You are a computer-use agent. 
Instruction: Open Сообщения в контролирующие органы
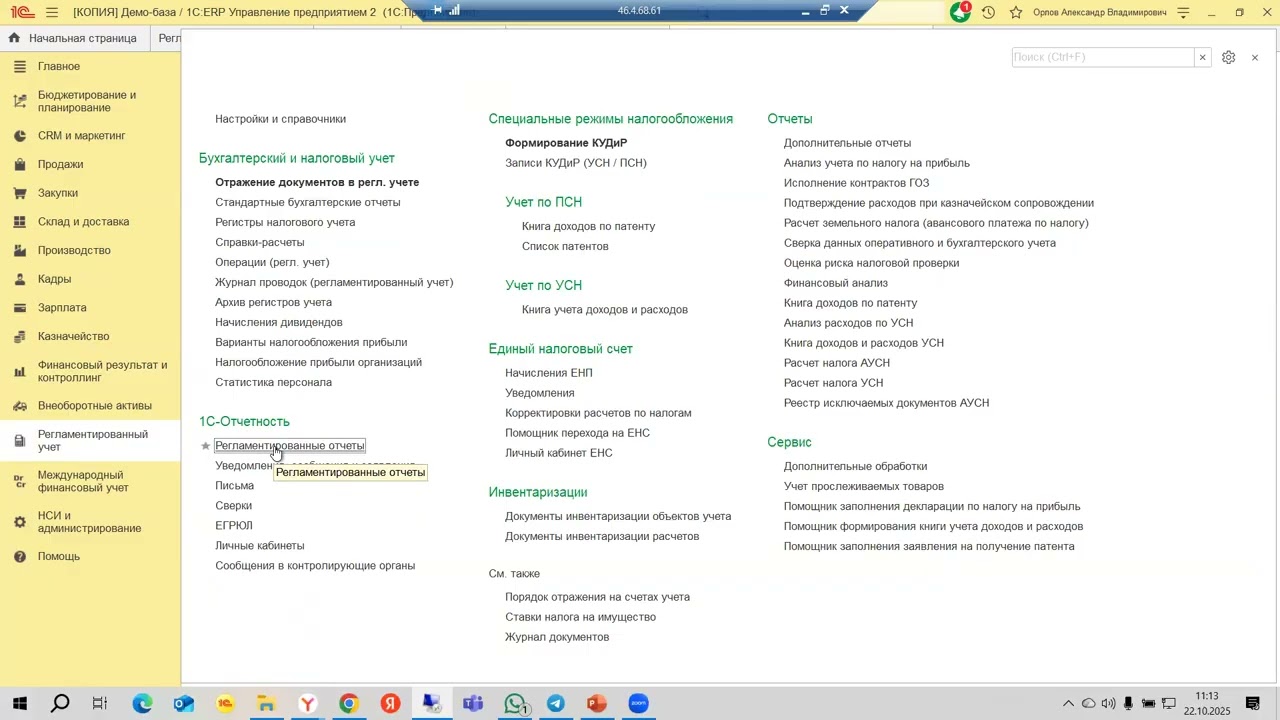[x=315, y=566]
